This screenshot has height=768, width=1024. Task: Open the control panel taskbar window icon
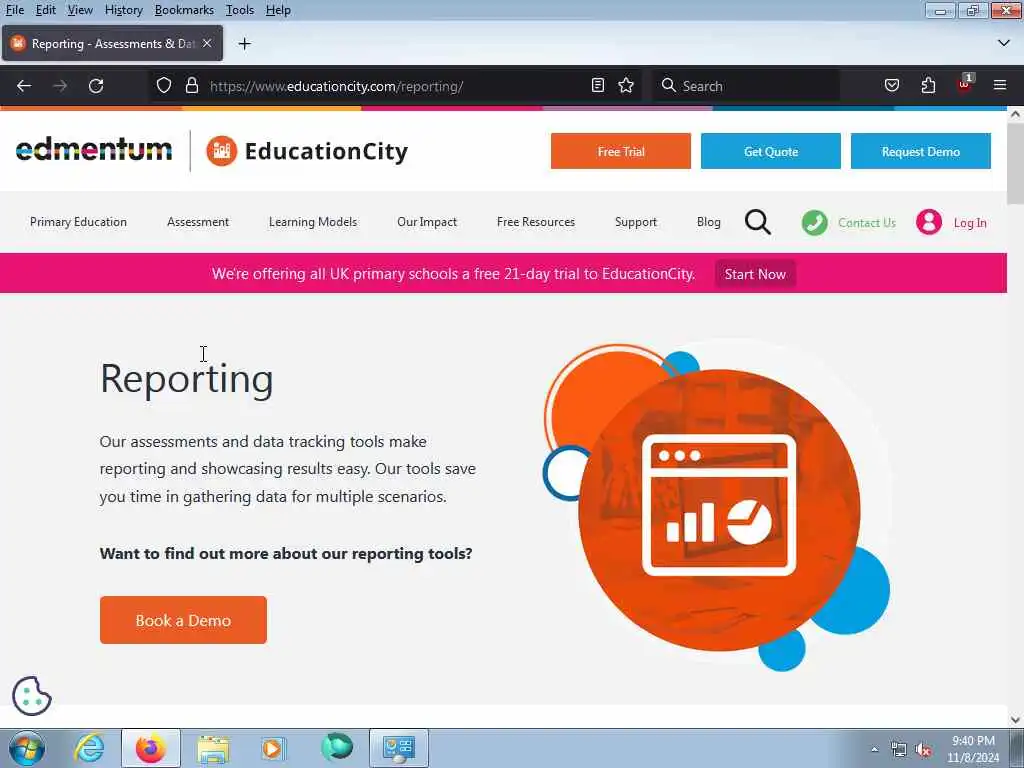tap(399, 748)
